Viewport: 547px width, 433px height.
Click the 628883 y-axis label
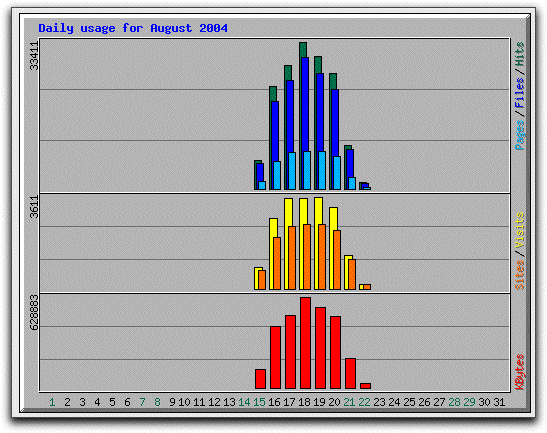[34, 313]
